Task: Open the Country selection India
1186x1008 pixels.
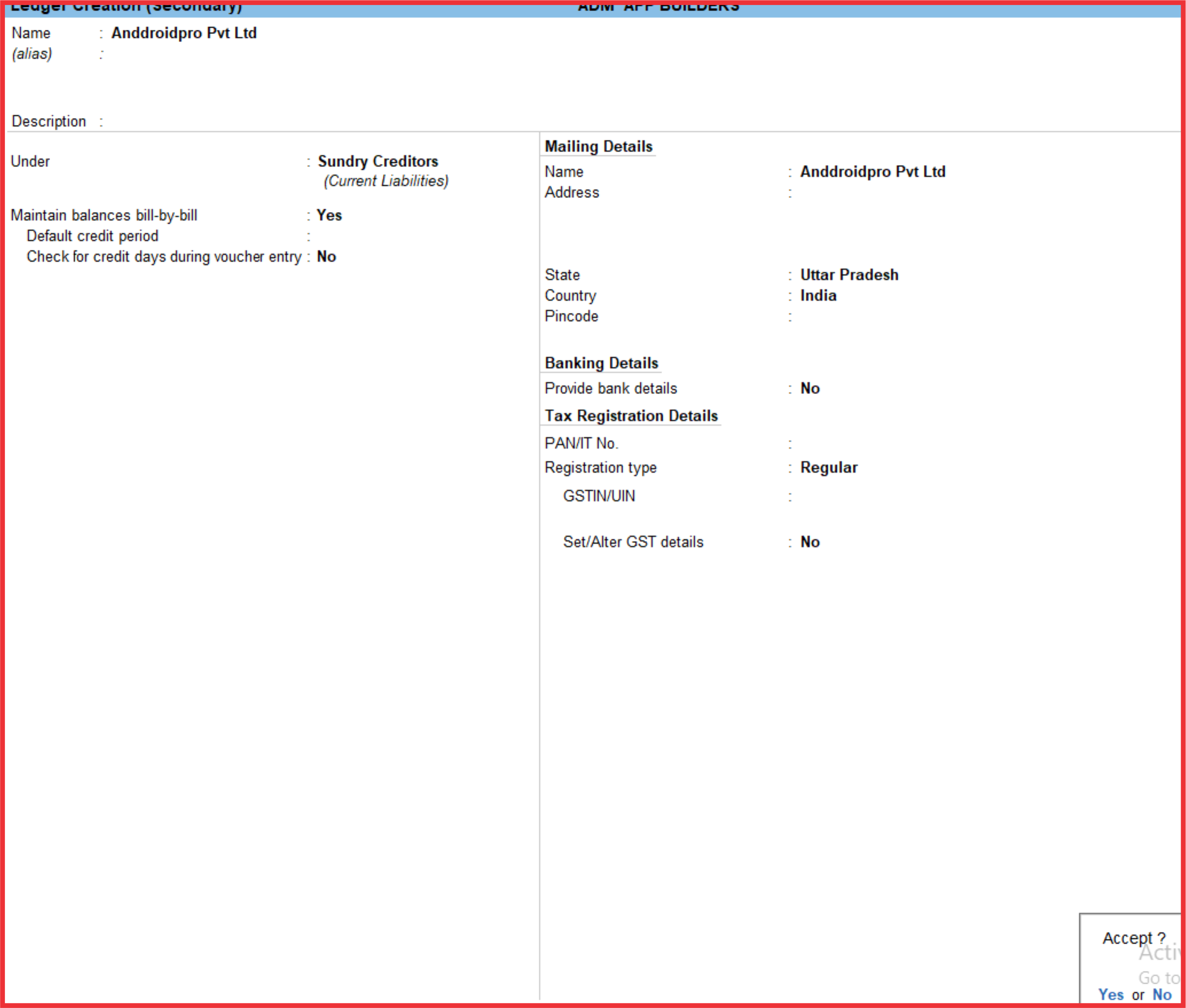Action: [818, 295]
